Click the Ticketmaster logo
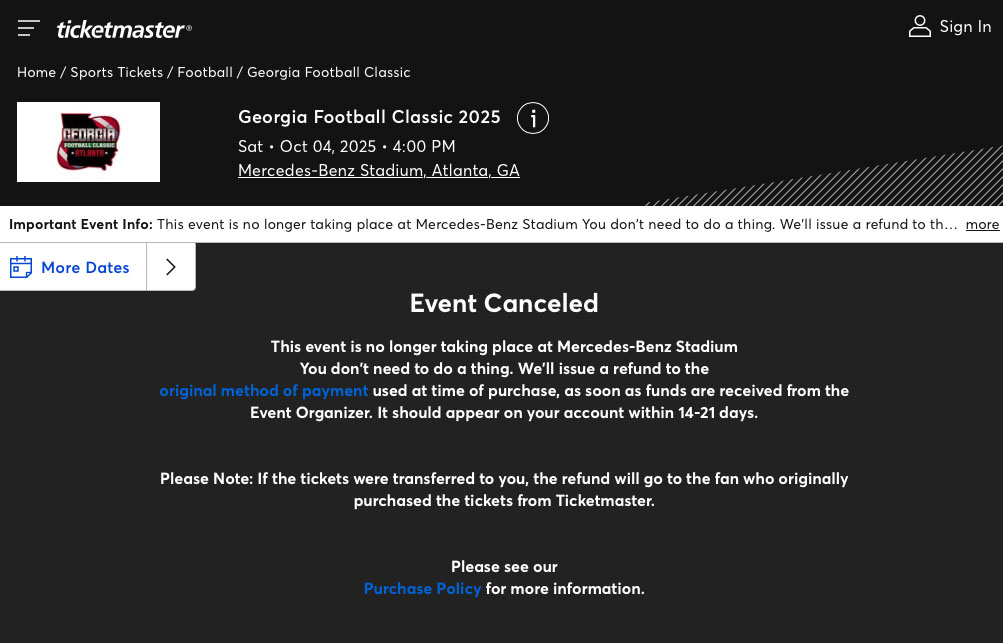 [x=124, y=29]
